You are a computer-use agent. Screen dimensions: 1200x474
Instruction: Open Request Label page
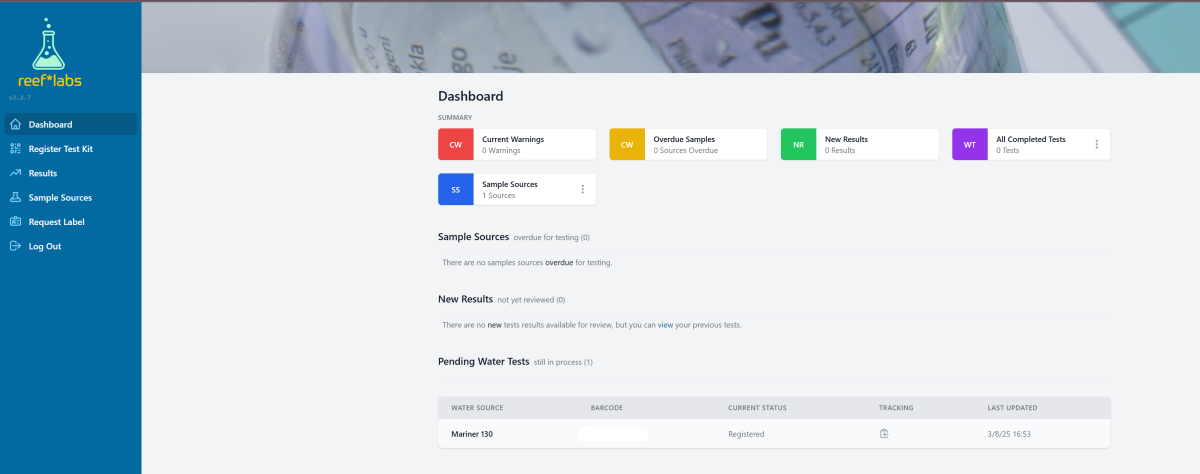tap(70, 221)
